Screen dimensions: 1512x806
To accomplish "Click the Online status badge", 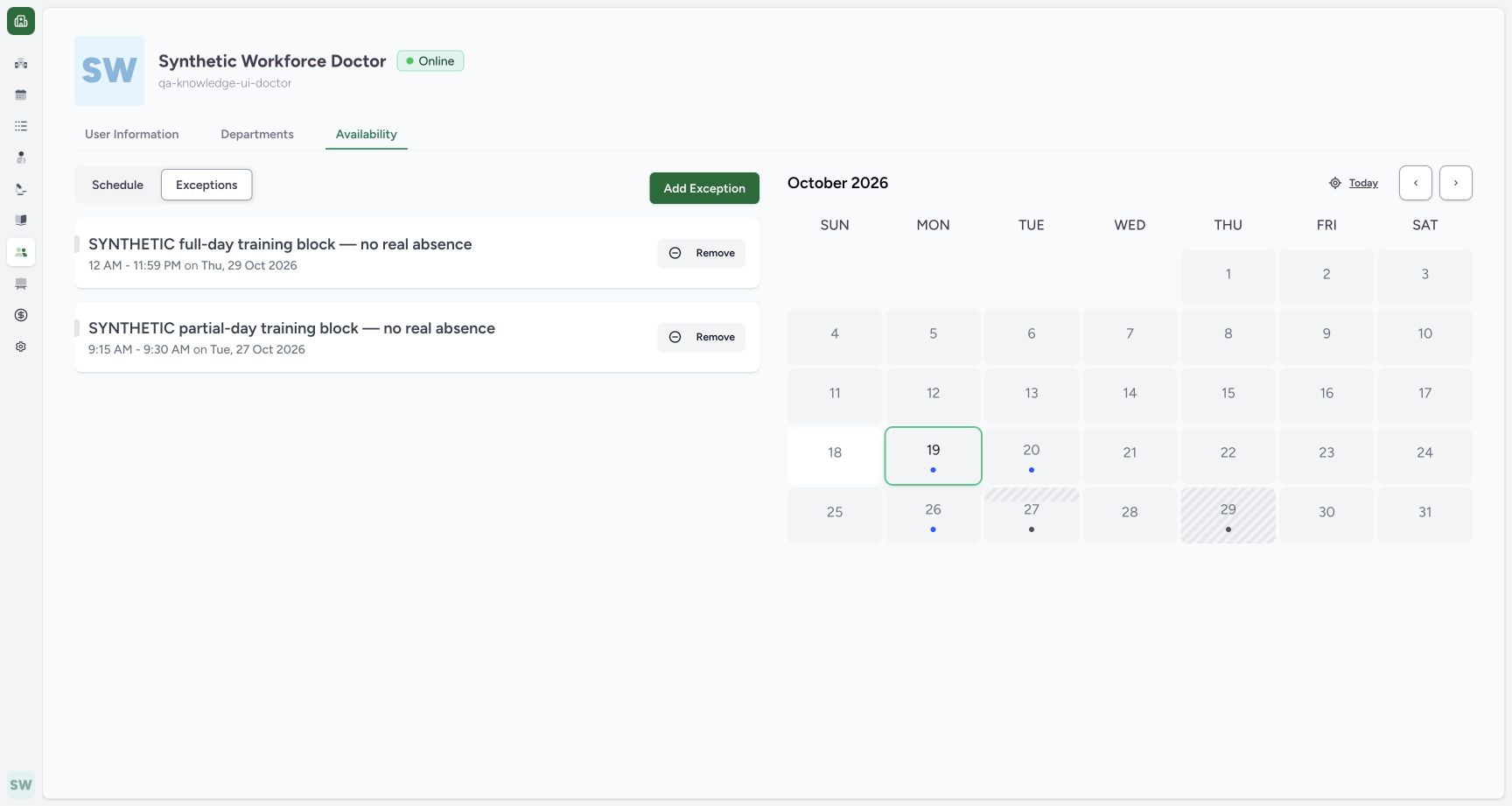I will click(430, 61).
